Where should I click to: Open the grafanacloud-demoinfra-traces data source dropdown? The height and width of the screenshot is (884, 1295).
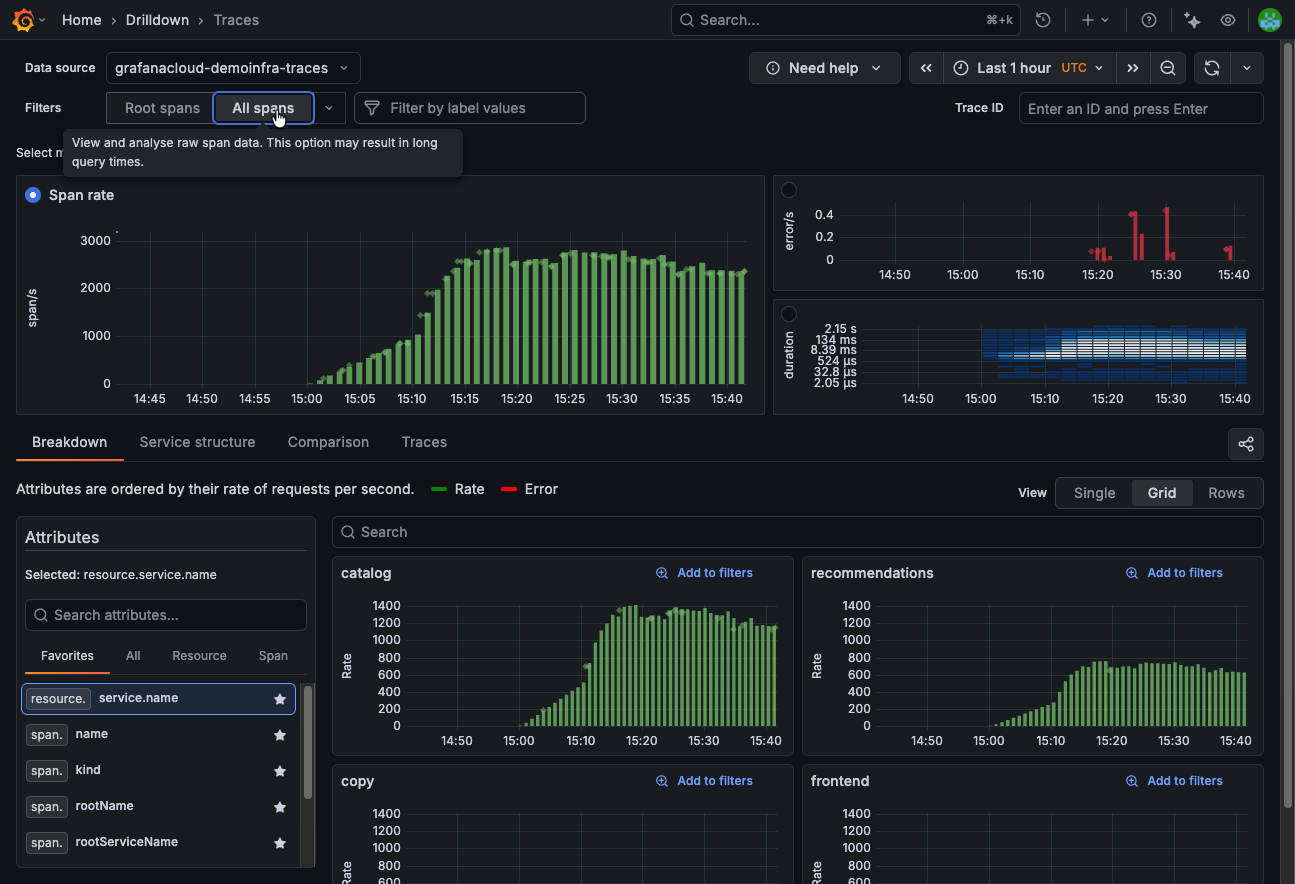(x=232, y=67)
